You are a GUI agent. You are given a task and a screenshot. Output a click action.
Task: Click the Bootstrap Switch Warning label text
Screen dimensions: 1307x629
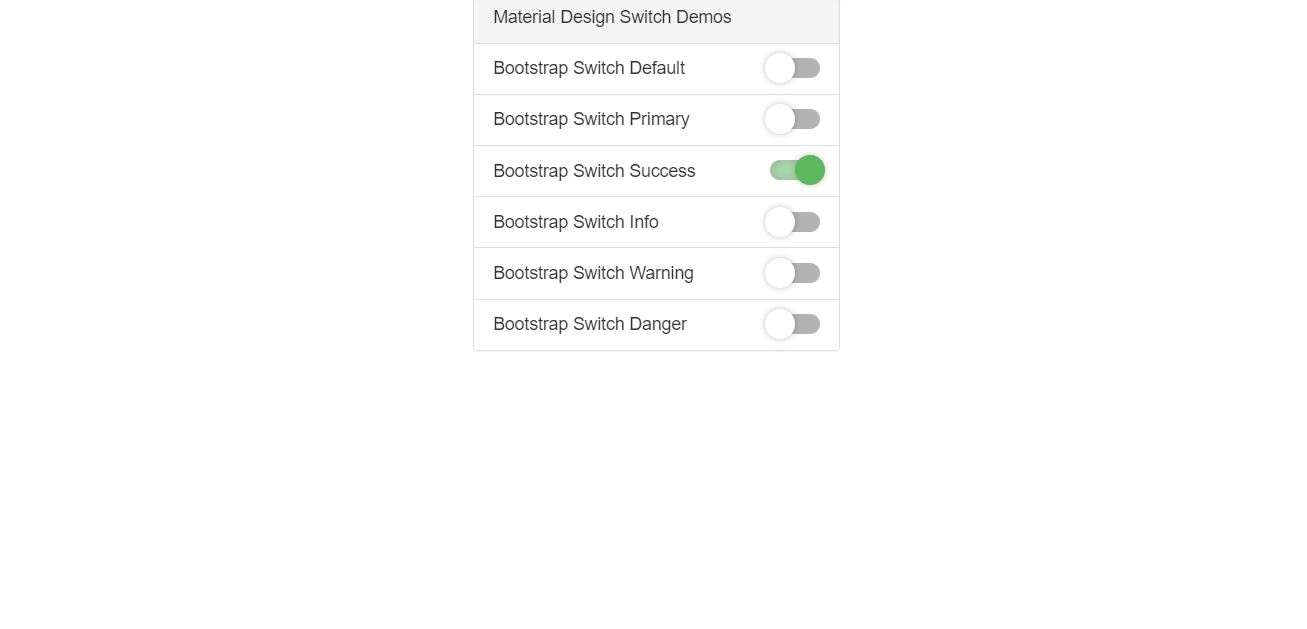[593, 273]
